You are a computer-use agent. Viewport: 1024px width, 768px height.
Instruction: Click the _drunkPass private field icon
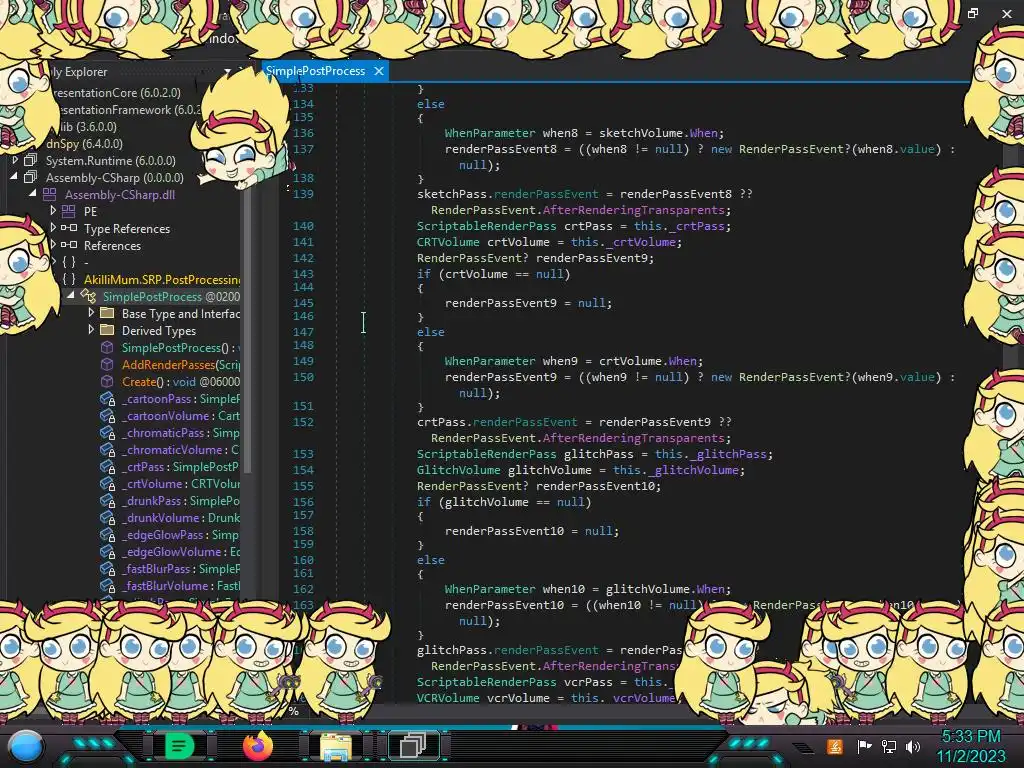pyautogui.click(x=107, y=500)
